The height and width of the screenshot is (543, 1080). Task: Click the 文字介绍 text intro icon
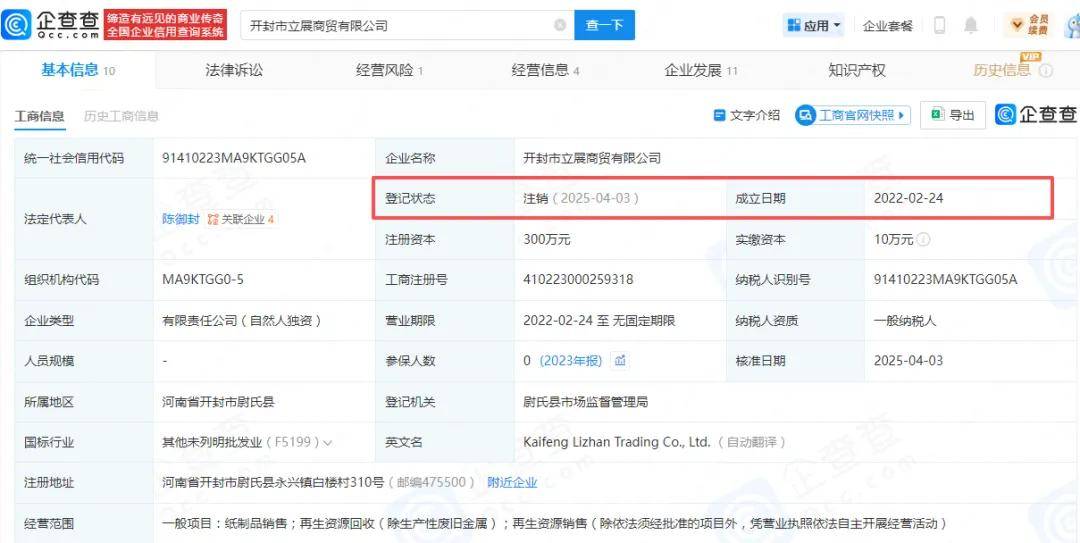click(x=718, y=116)
